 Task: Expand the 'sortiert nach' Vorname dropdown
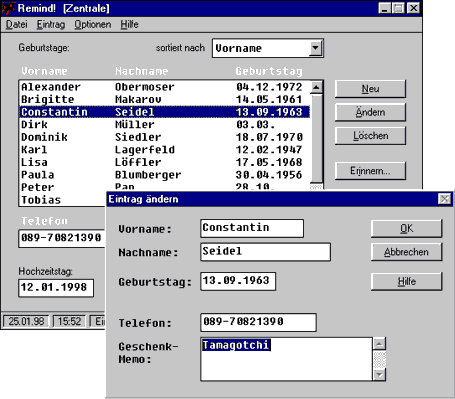(315, 48)
